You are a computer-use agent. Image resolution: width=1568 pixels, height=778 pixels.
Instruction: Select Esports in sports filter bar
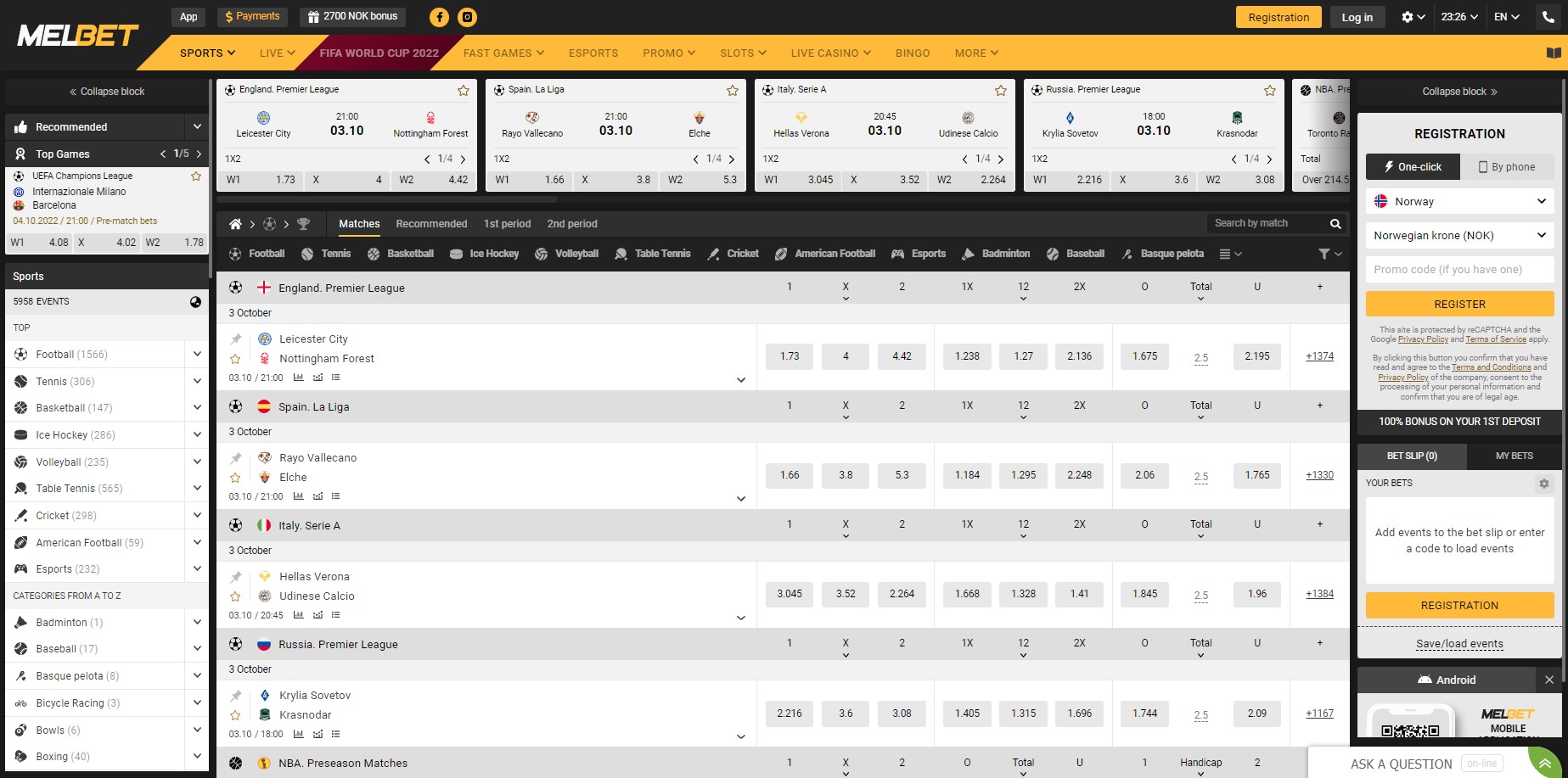point(919,254)
